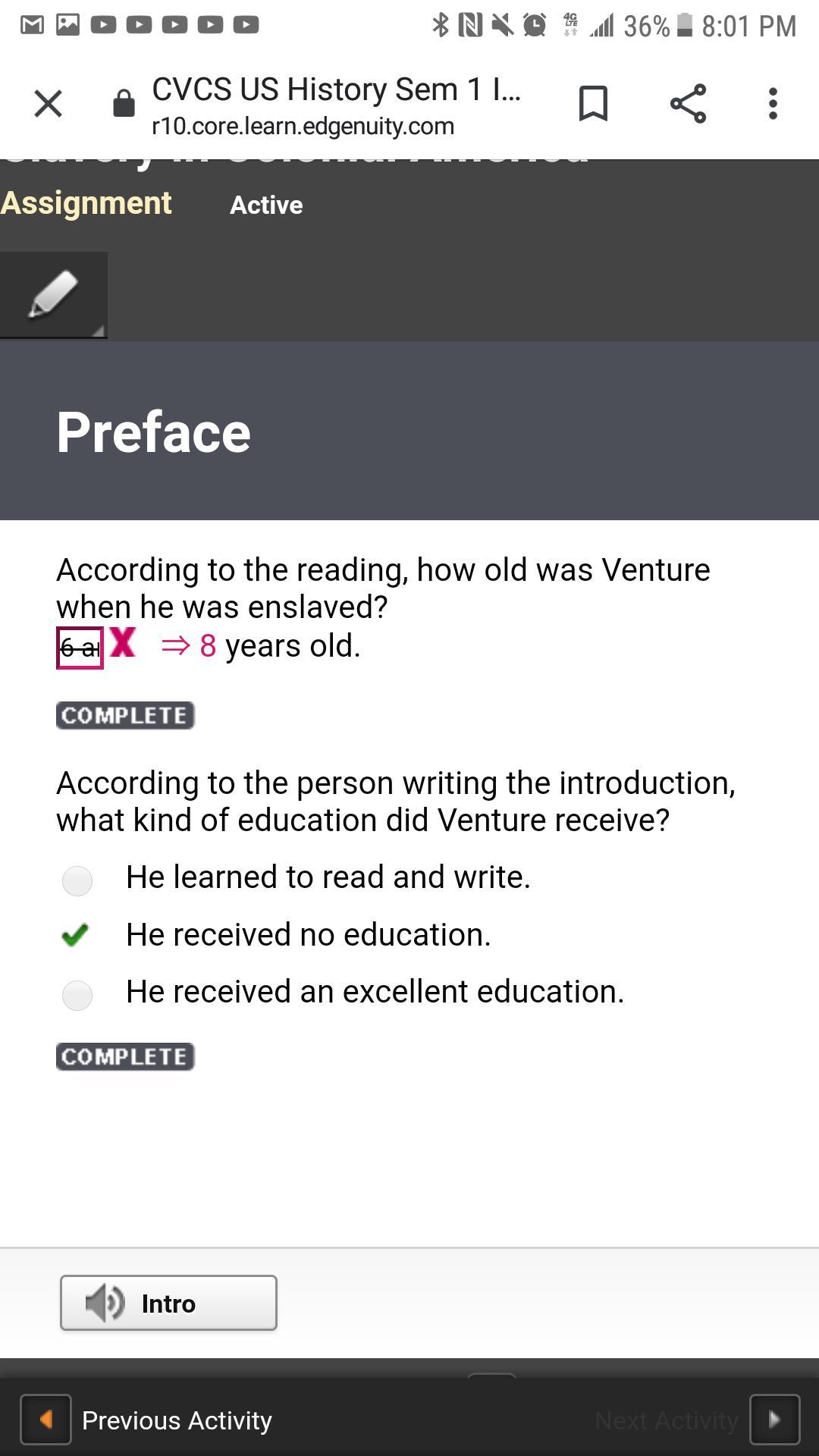Image resolution: width=819 pixels, height=1456 pixels.
Task: Click the left arrow Previous Activity icon
Action: point(45,1419)
